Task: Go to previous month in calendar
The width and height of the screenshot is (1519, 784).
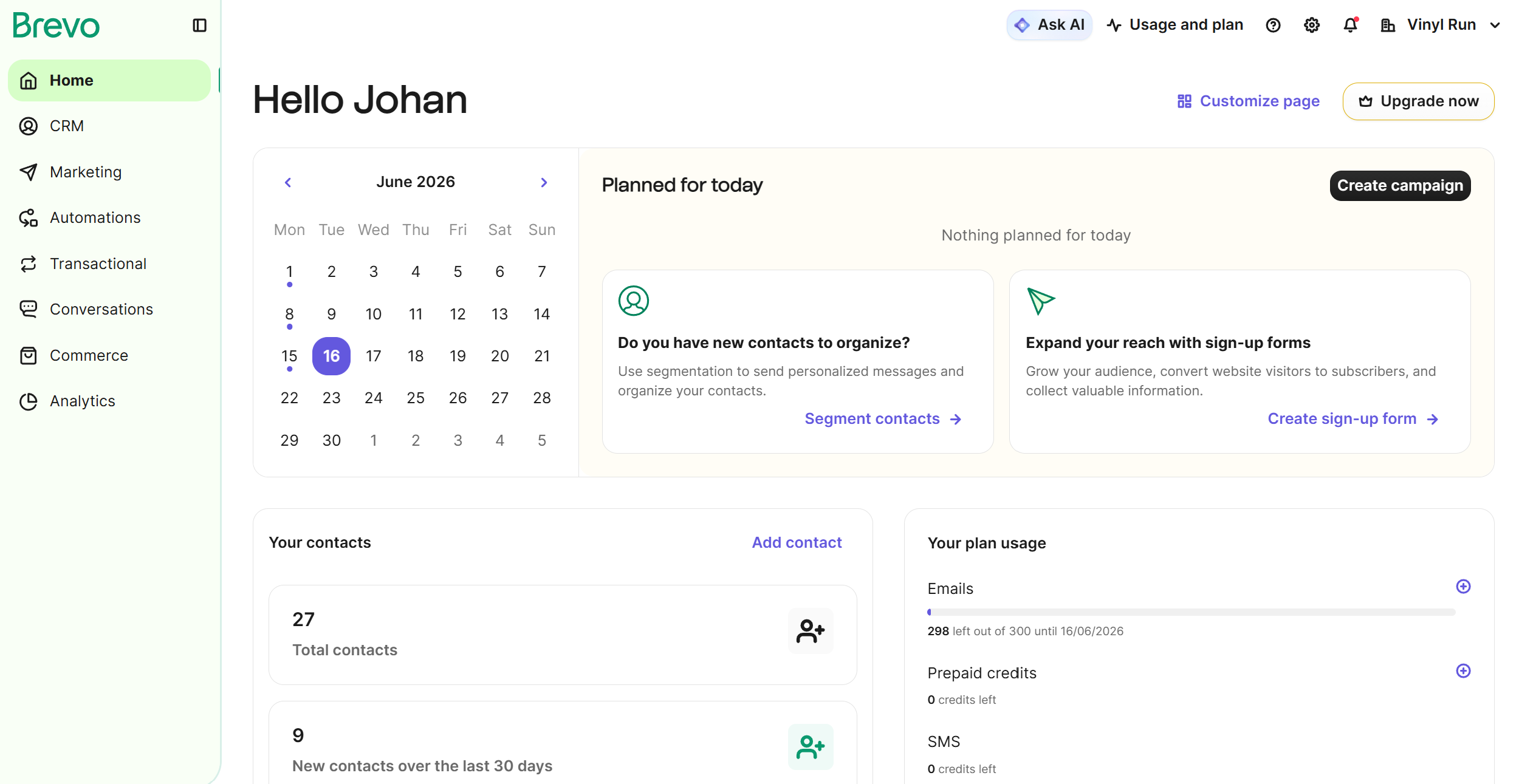Action: point(288,182)
